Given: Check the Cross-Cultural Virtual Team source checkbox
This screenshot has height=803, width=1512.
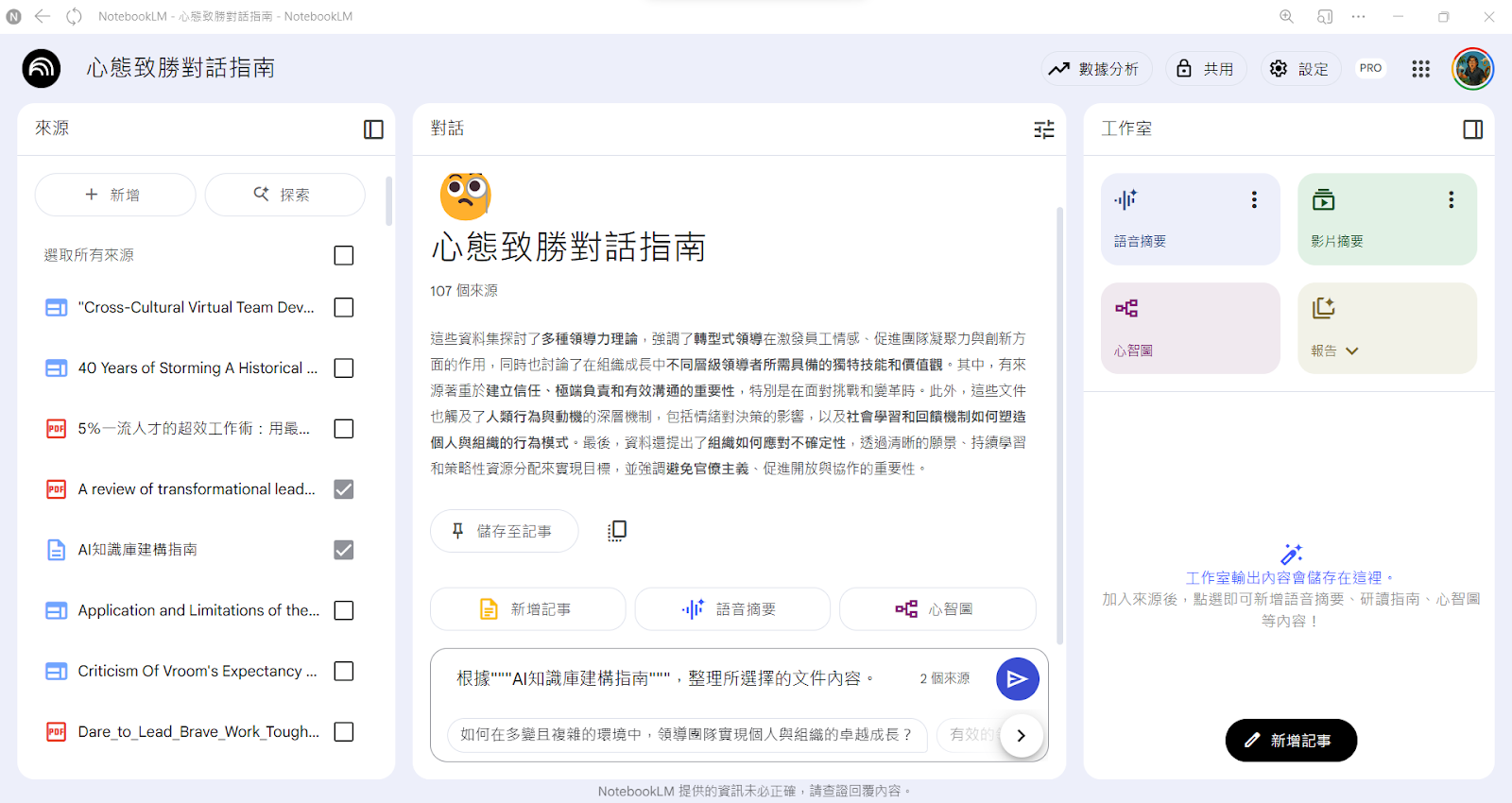Looking at the screenshot, I should click(x=344, y=307).
